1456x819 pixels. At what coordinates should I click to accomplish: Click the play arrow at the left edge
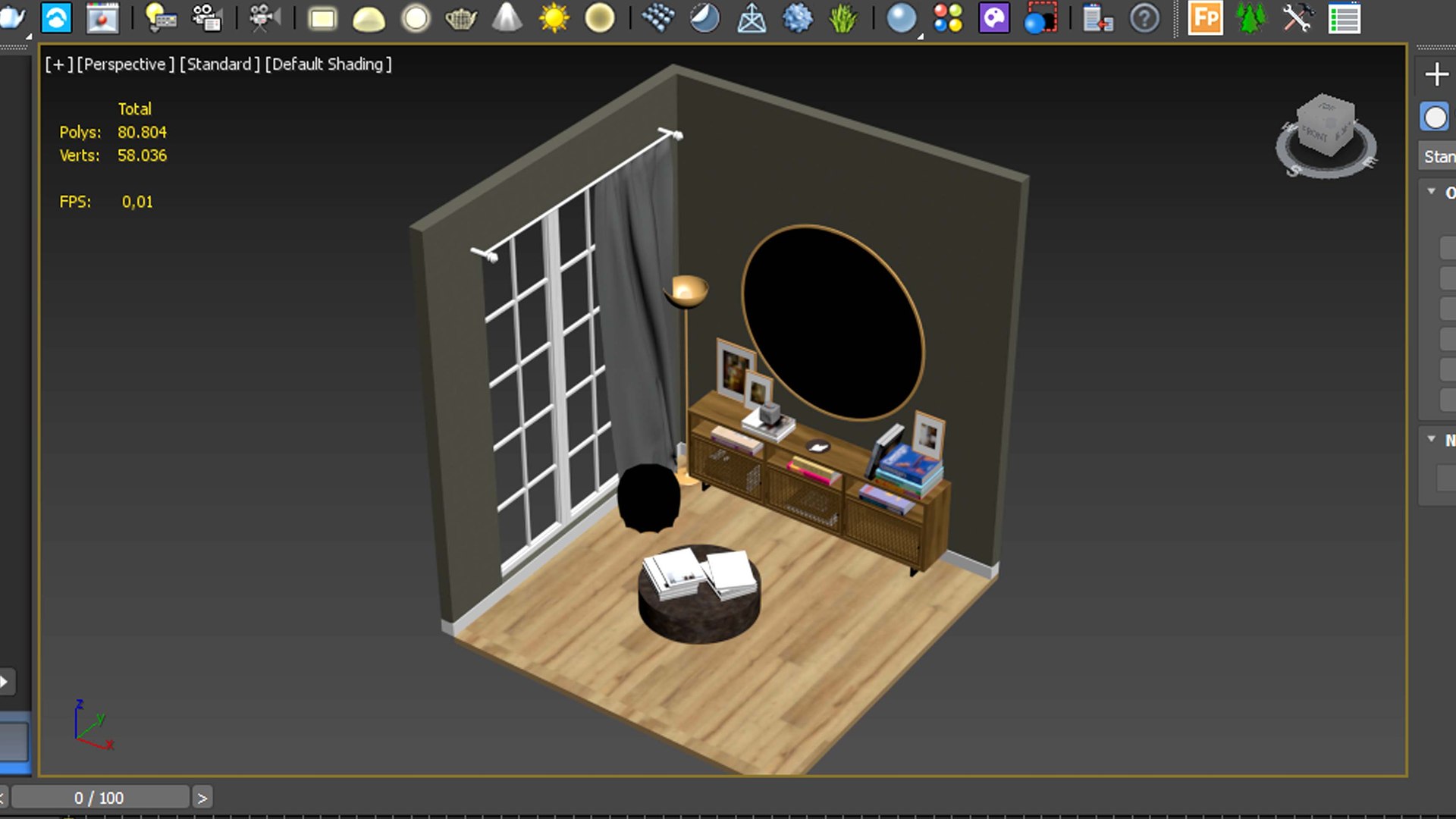click(x=5, y=681)
